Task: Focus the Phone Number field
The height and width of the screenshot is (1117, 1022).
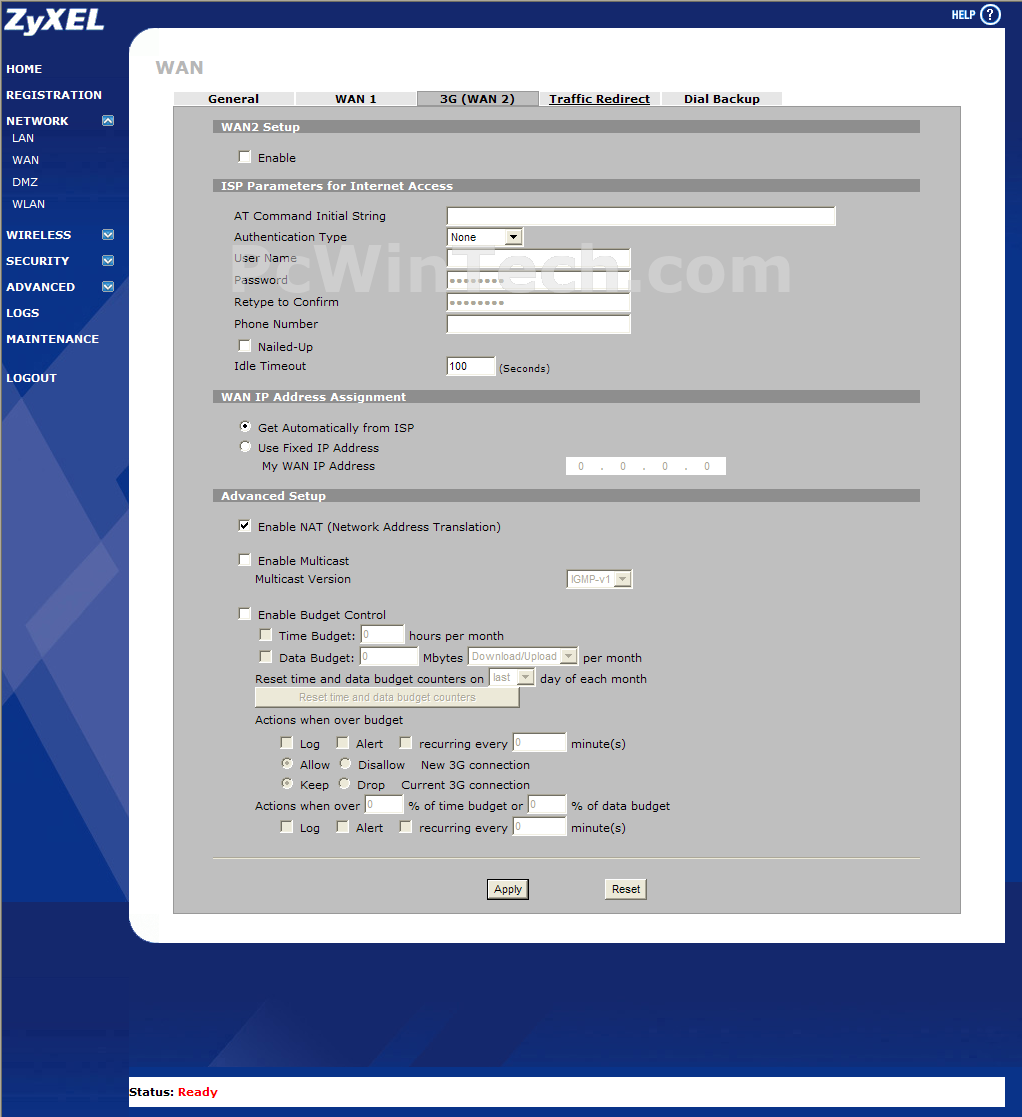Action: (x=538, y=324)
